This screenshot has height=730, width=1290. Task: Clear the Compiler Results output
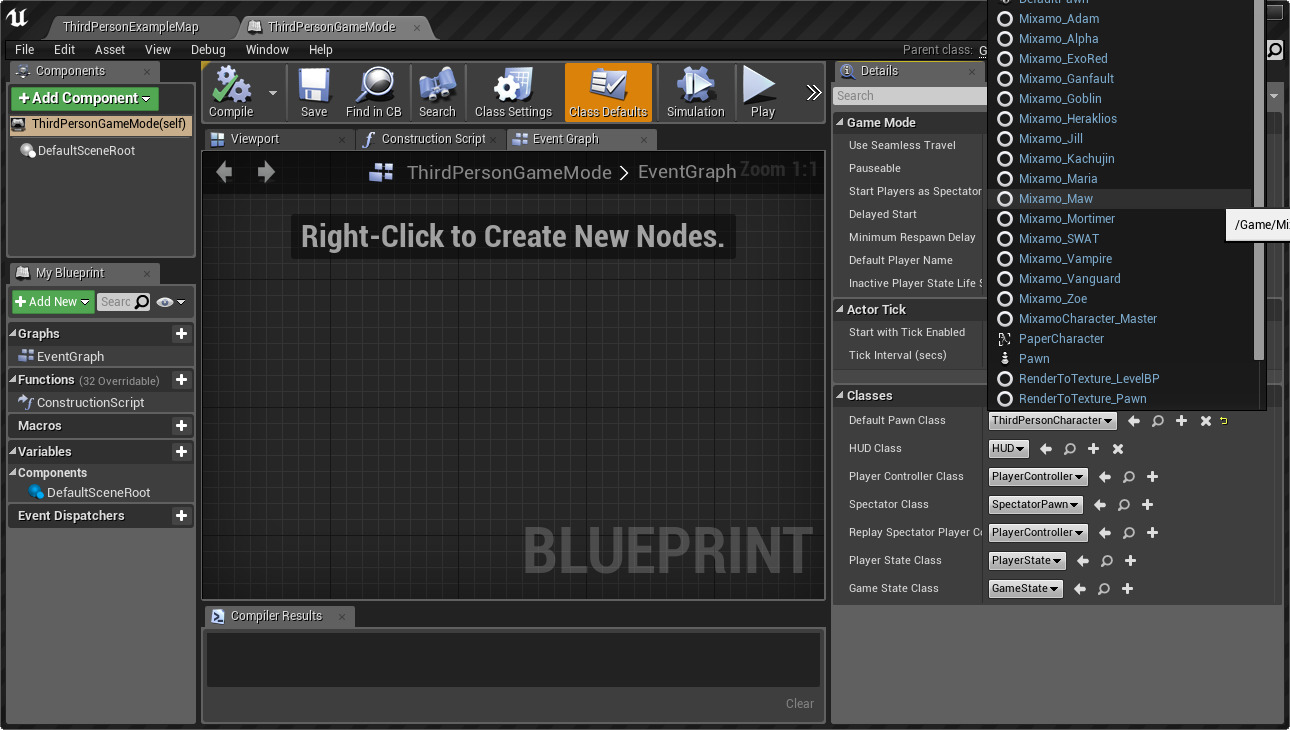(799, 704)
